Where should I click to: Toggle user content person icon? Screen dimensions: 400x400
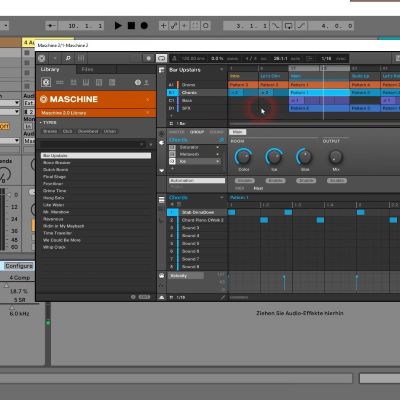click(x=146, y=82)
